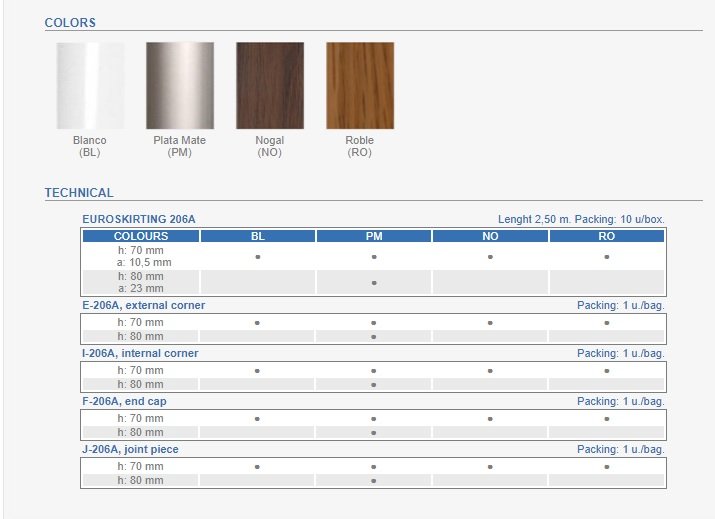The image size is (715, 519).
Task: Select the PM column header
Action: point(373,236)
